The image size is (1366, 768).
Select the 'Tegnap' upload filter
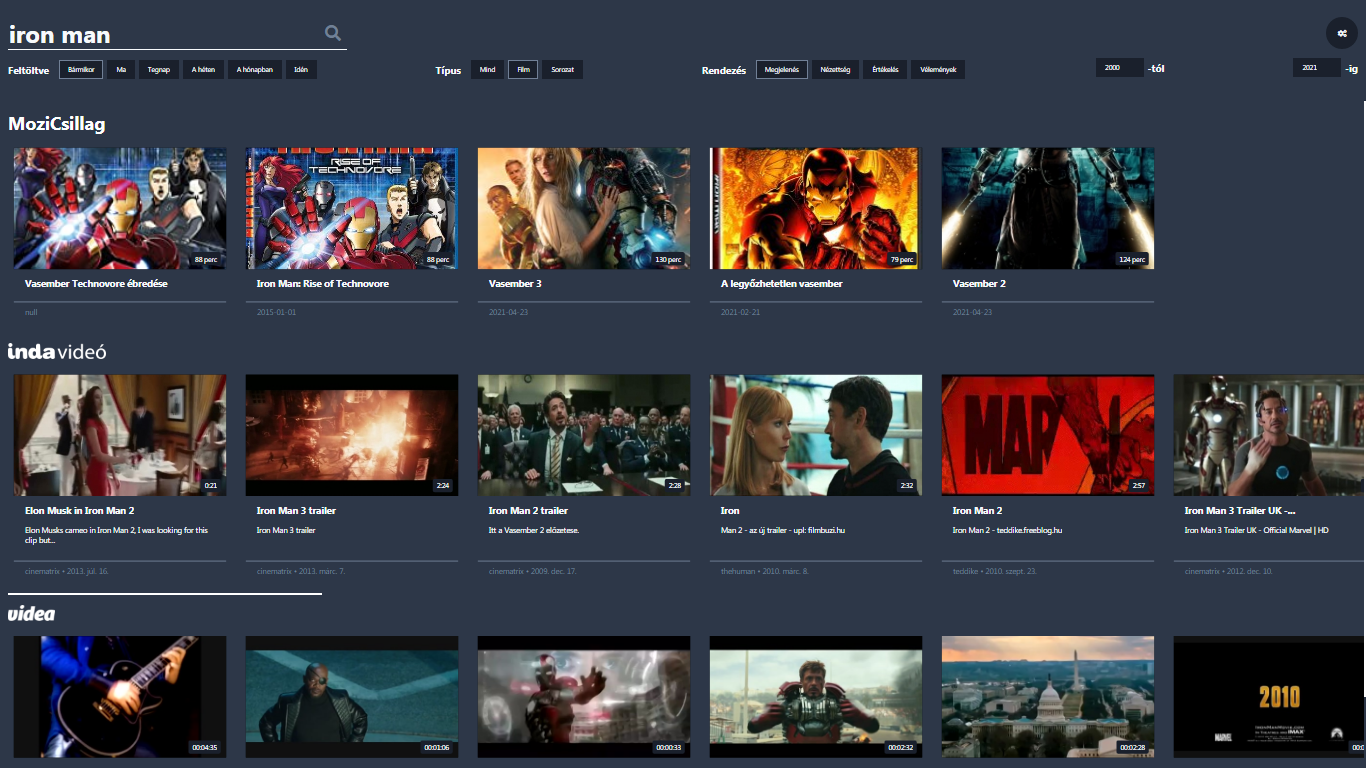point(158,70)
